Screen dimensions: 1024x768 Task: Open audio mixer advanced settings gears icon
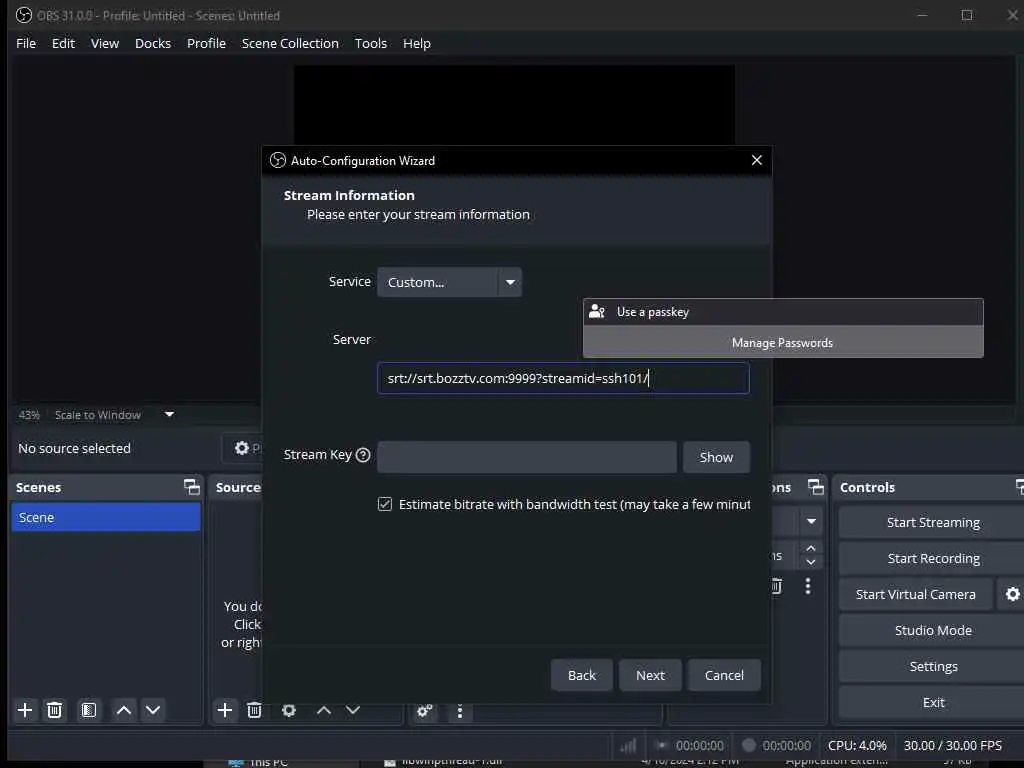click(424, 711)
